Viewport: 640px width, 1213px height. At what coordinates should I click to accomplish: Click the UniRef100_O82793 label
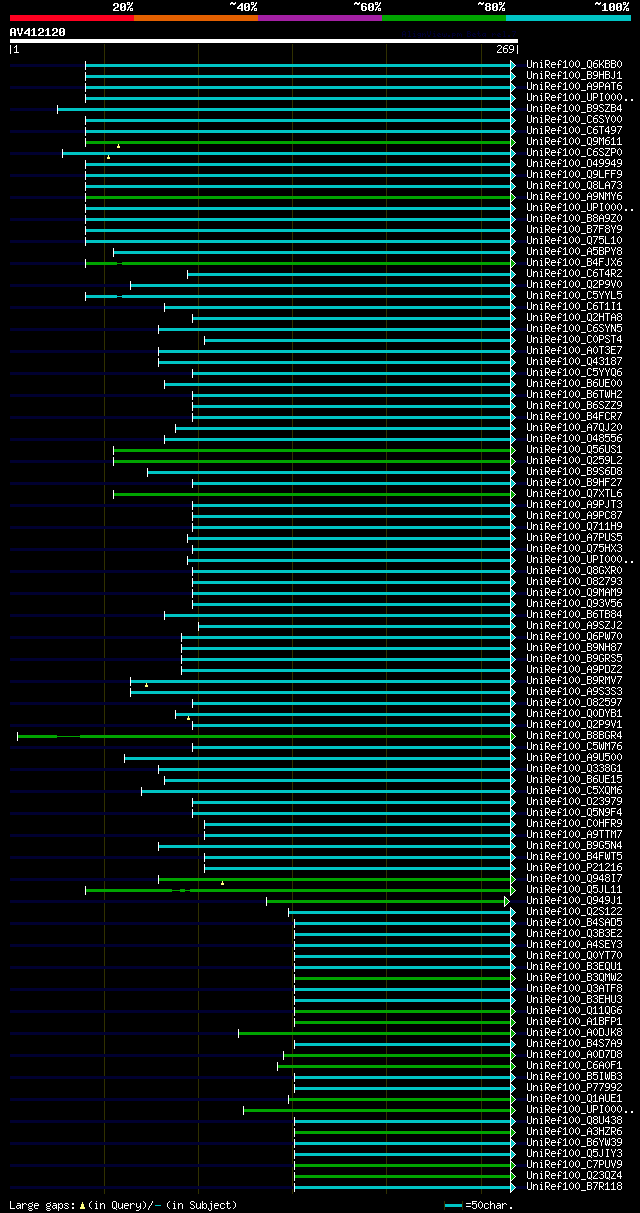pos(574,581)
